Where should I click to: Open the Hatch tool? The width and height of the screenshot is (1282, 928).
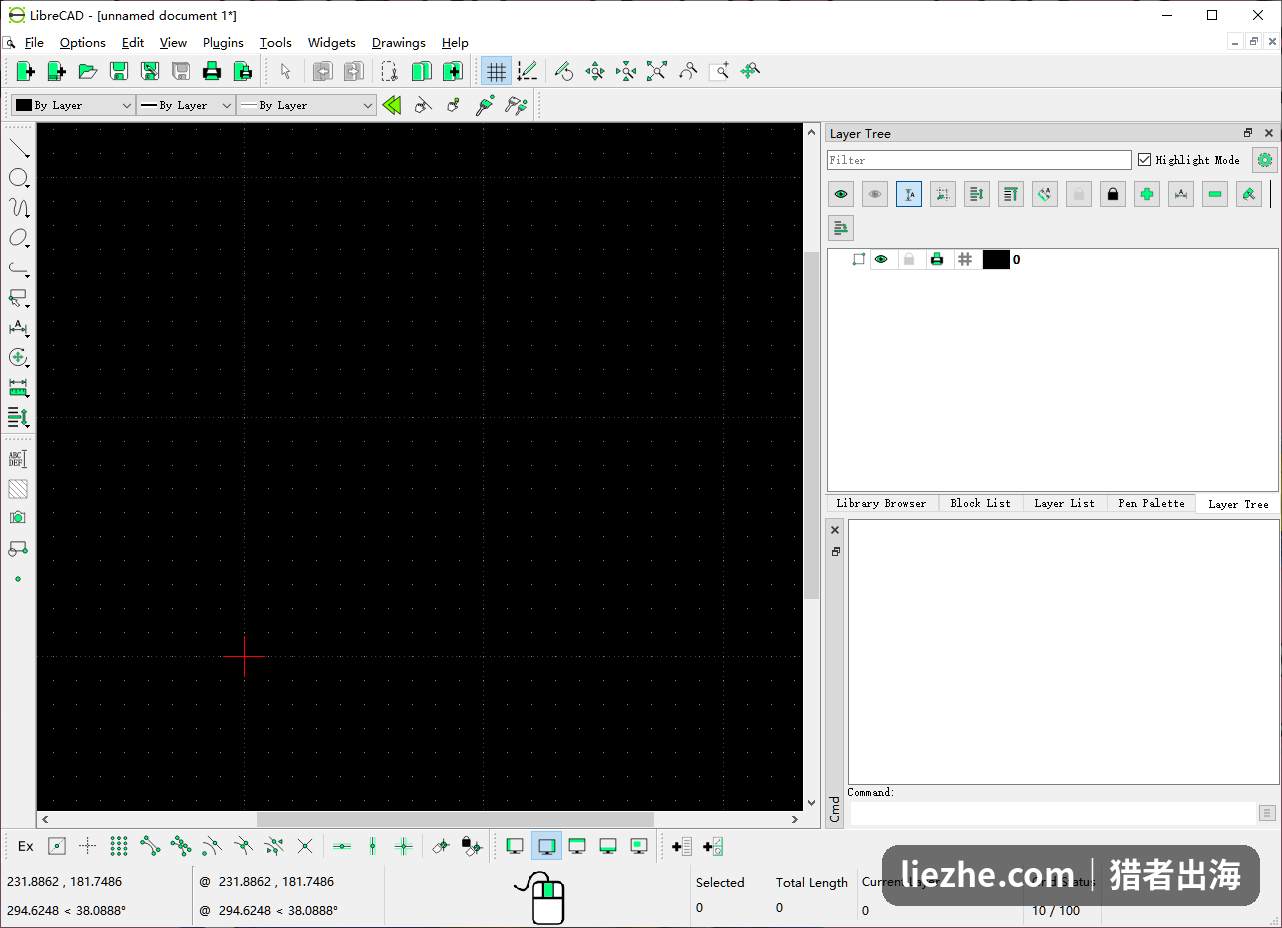[18, 489]
